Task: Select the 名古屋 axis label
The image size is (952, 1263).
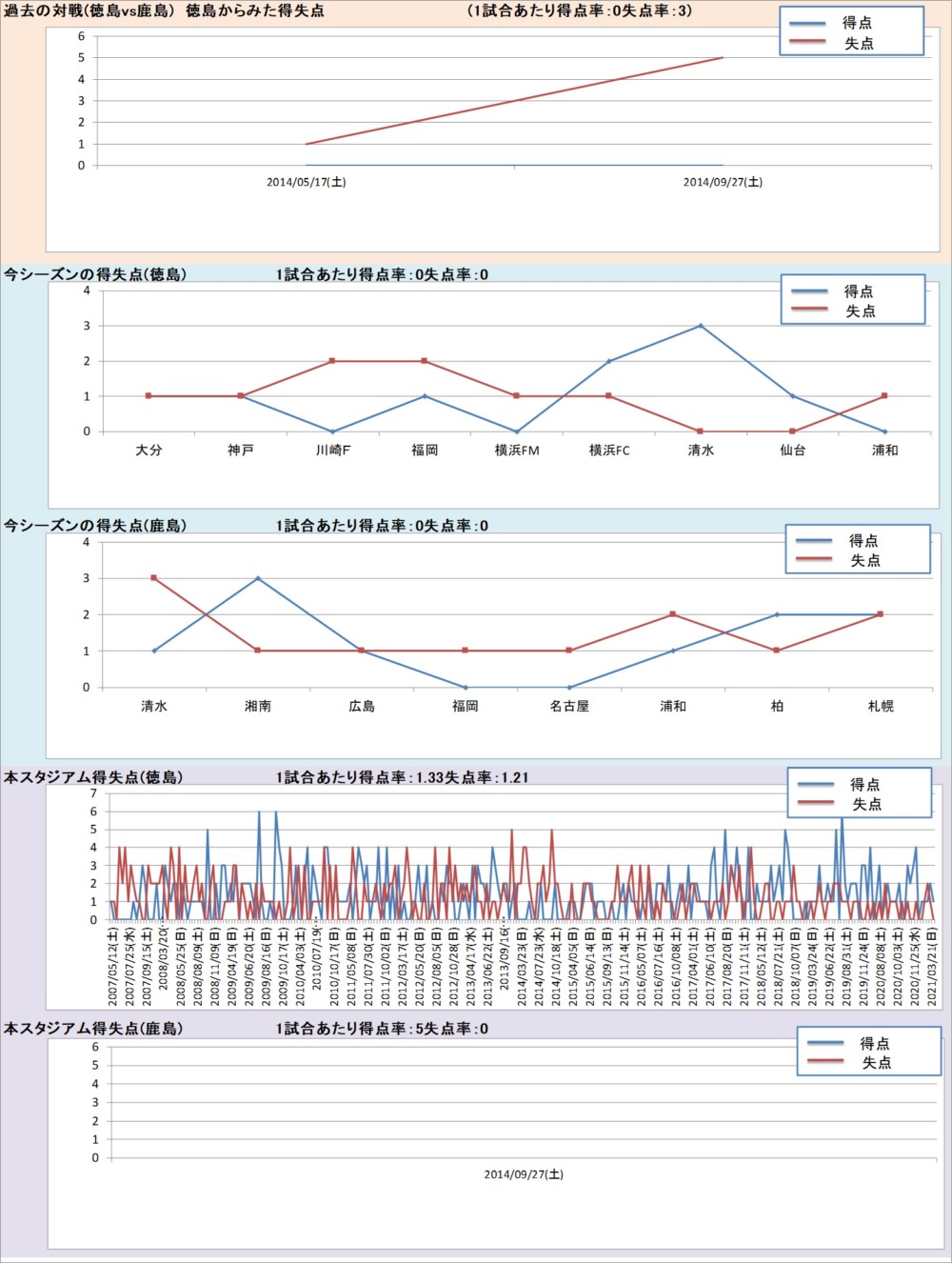Action: click(x=569, y=707)
